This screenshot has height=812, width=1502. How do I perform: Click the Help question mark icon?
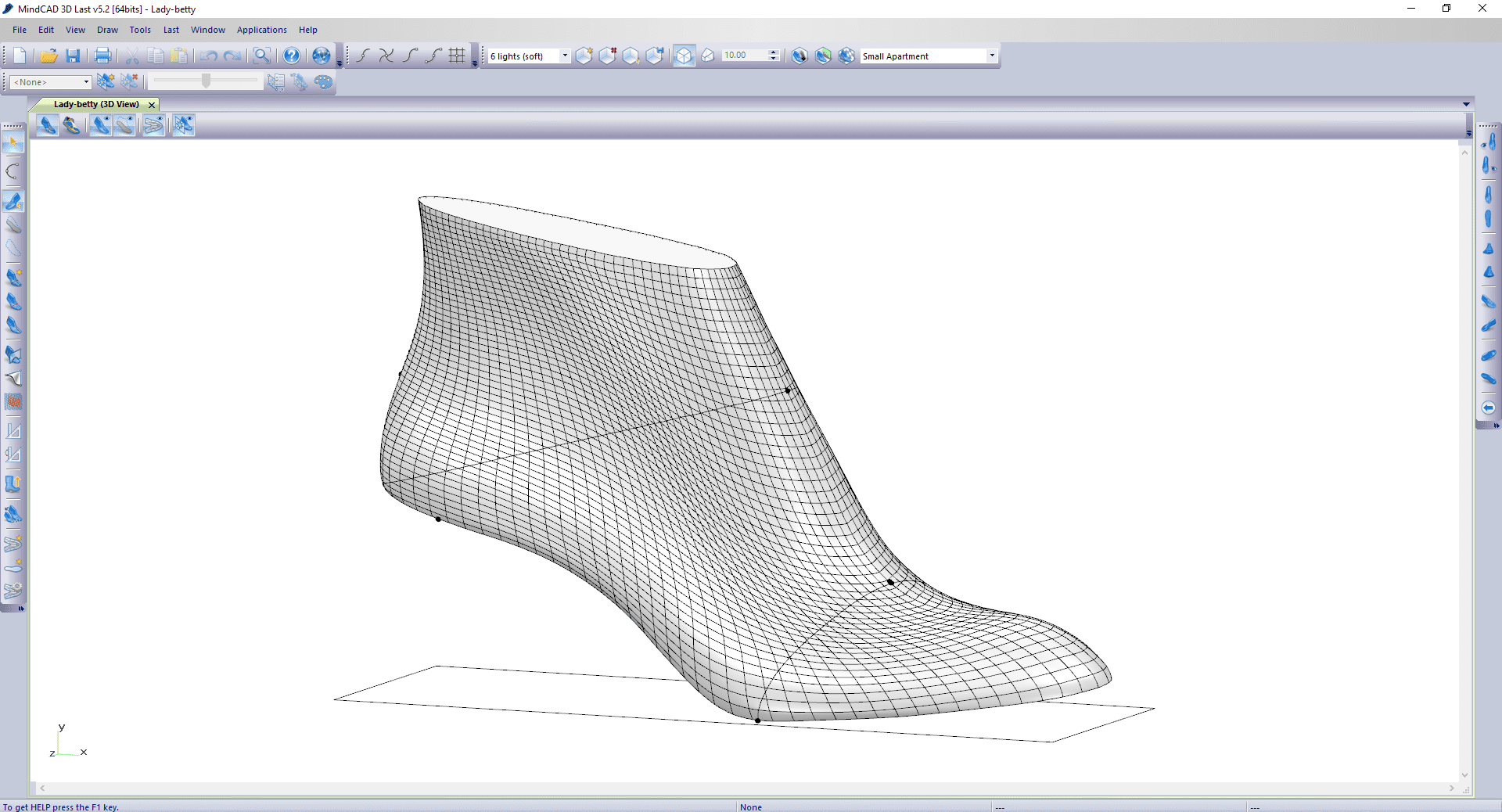click(x=291, y=56)
